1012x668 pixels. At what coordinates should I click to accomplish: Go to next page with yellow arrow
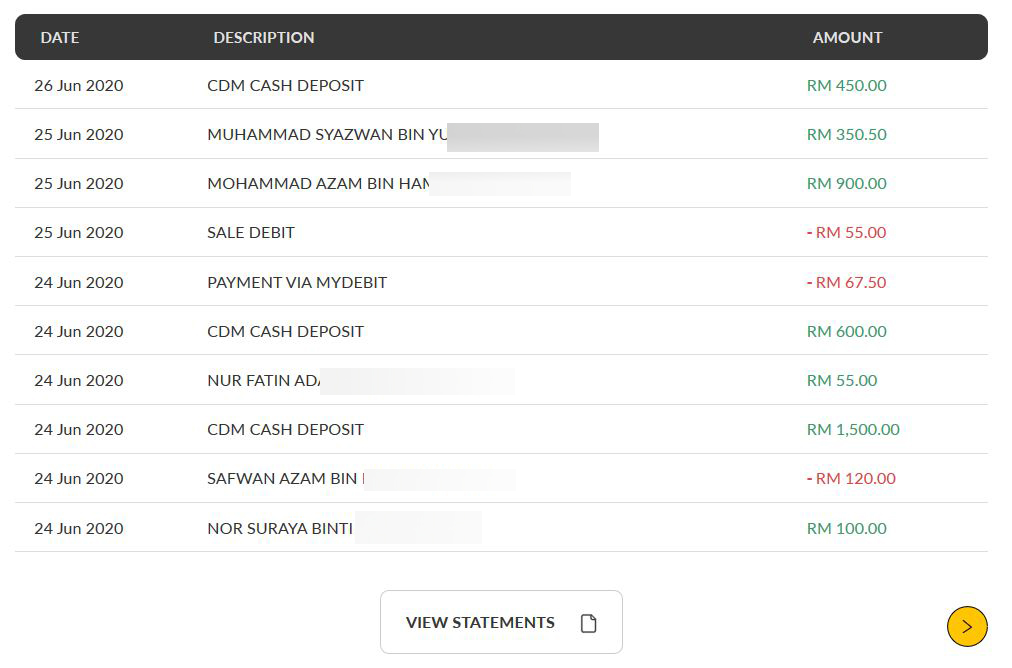click(967, 626)
